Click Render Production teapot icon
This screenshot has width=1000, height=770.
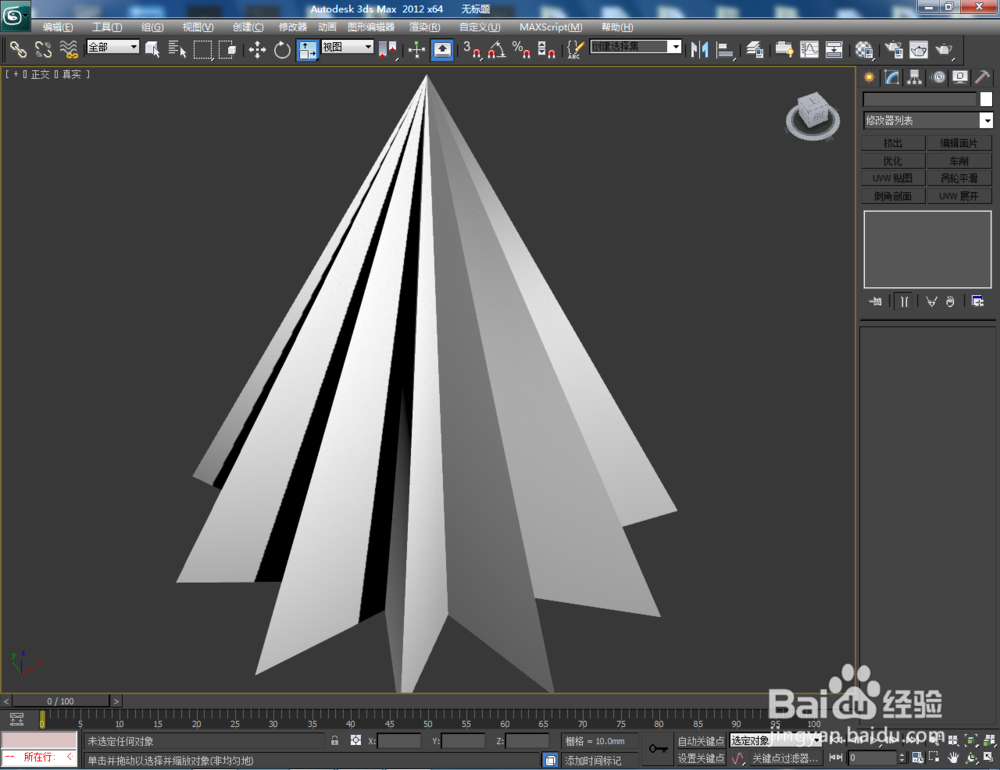(944, 50)
